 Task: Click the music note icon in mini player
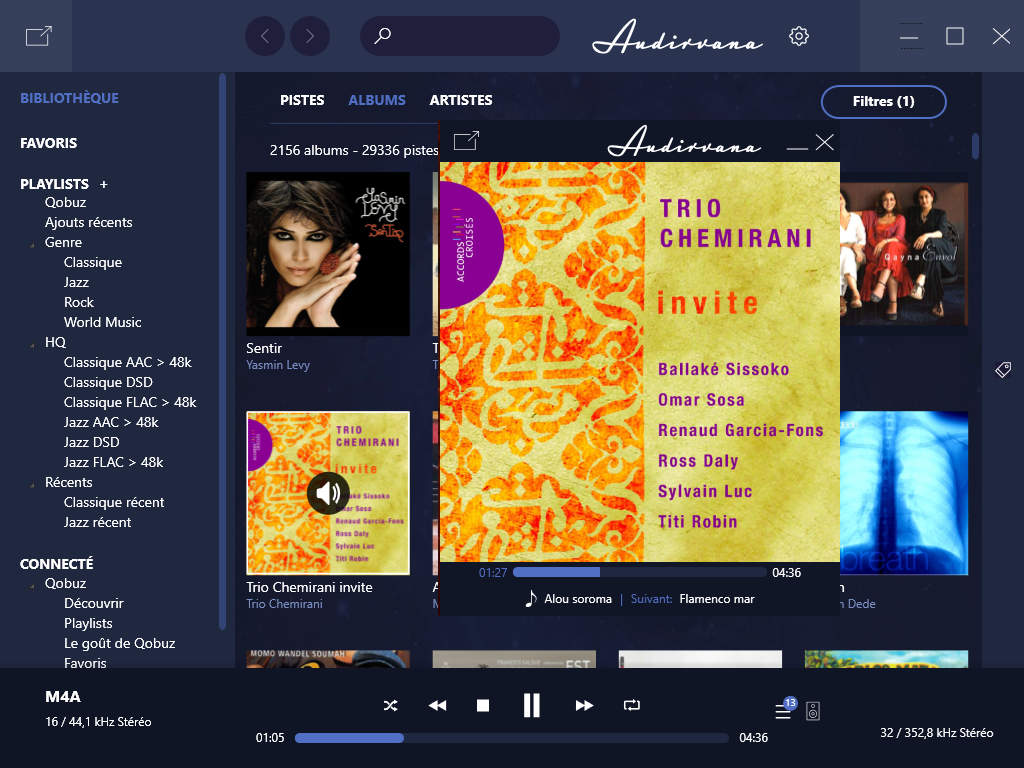coord(531,598)
